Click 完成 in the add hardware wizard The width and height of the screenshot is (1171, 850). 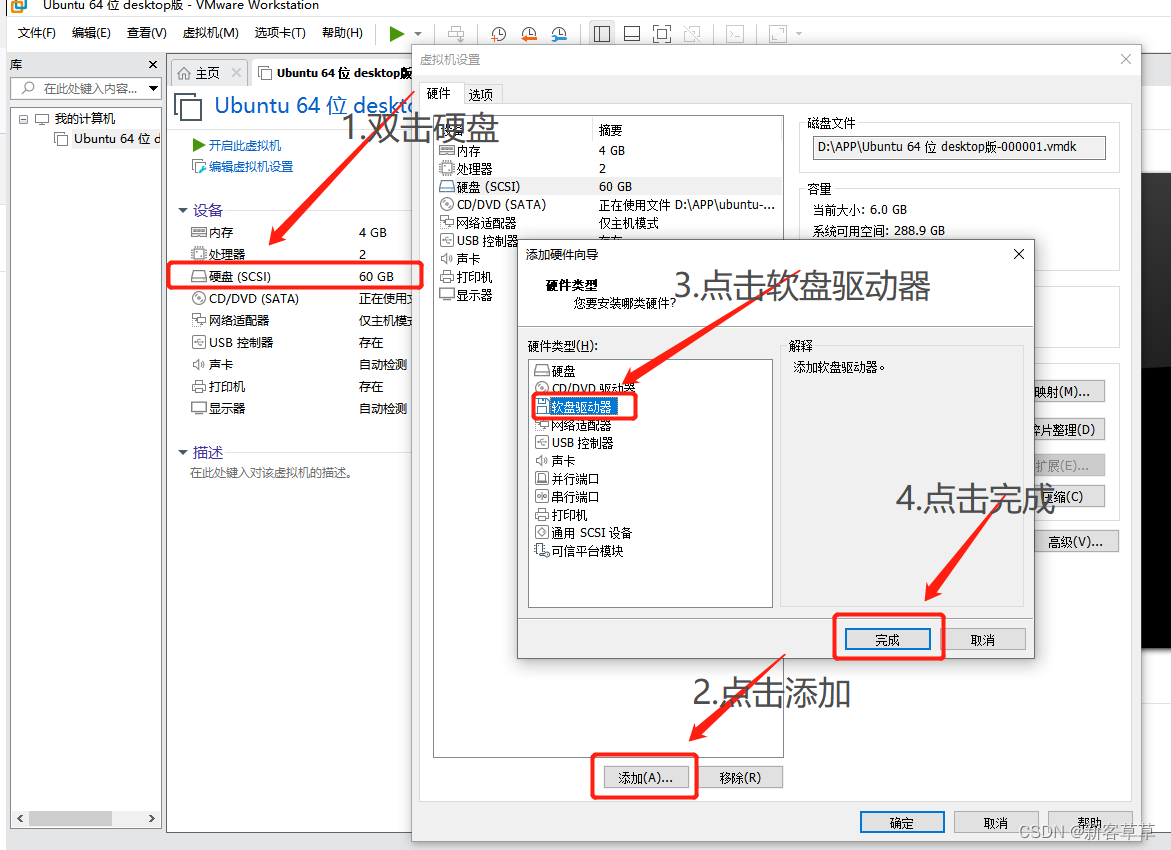point(888,639)
